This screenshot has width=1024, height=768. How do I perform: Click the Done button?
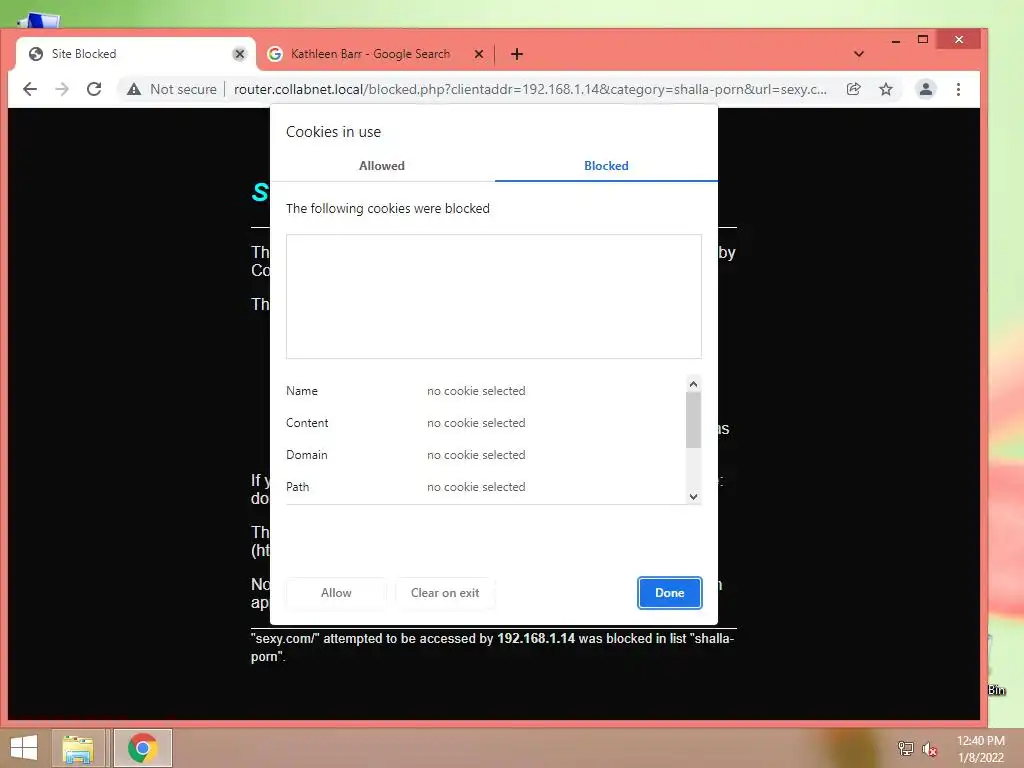point(669,593)
